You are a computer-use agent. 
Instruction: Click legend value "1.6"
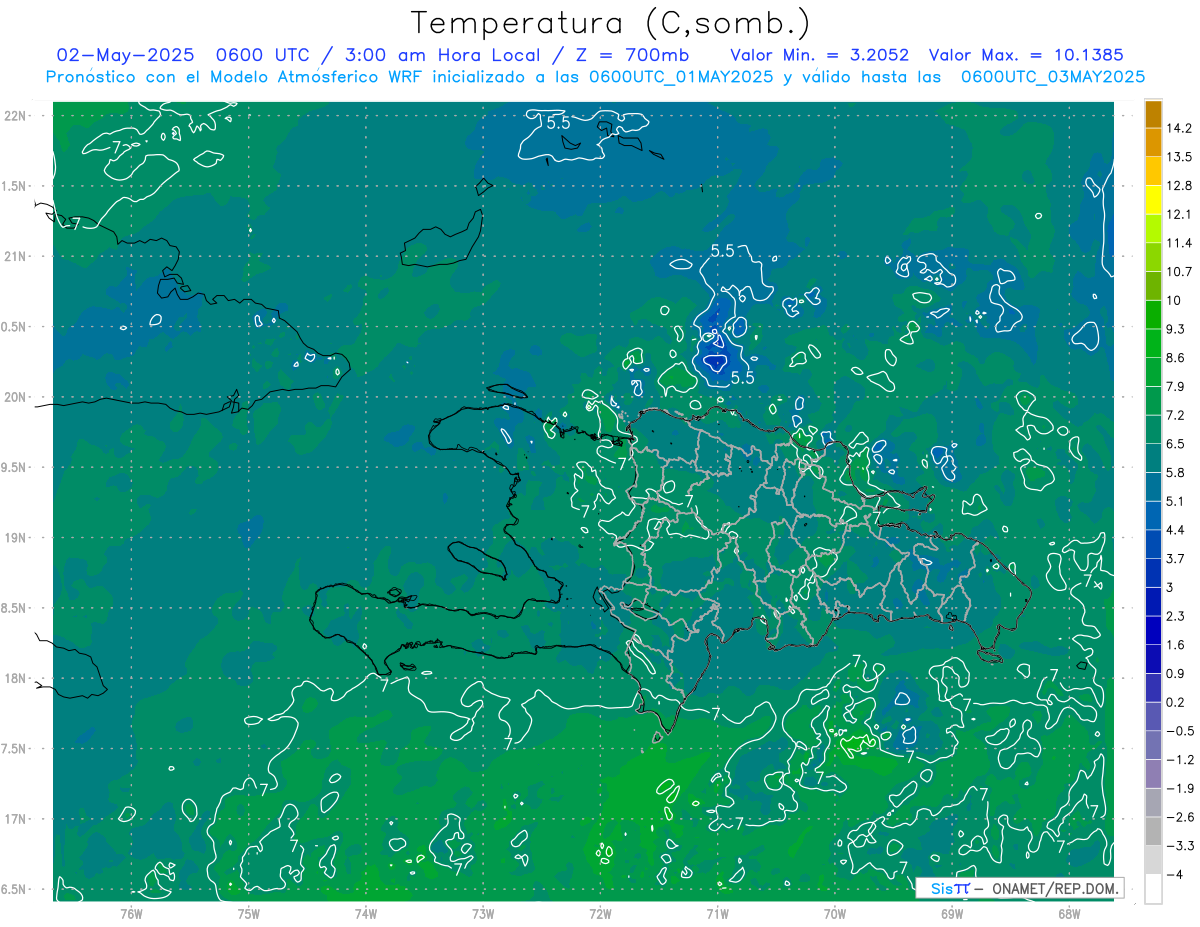tap(1176, 645)
